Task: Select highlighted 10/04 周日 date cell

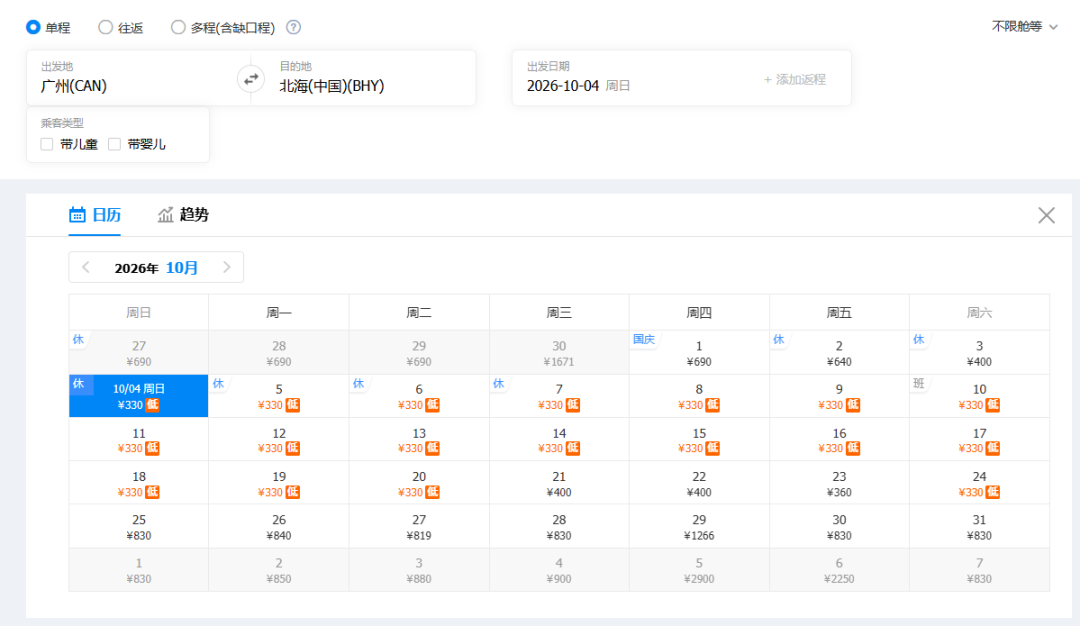Action: (138, 396)
